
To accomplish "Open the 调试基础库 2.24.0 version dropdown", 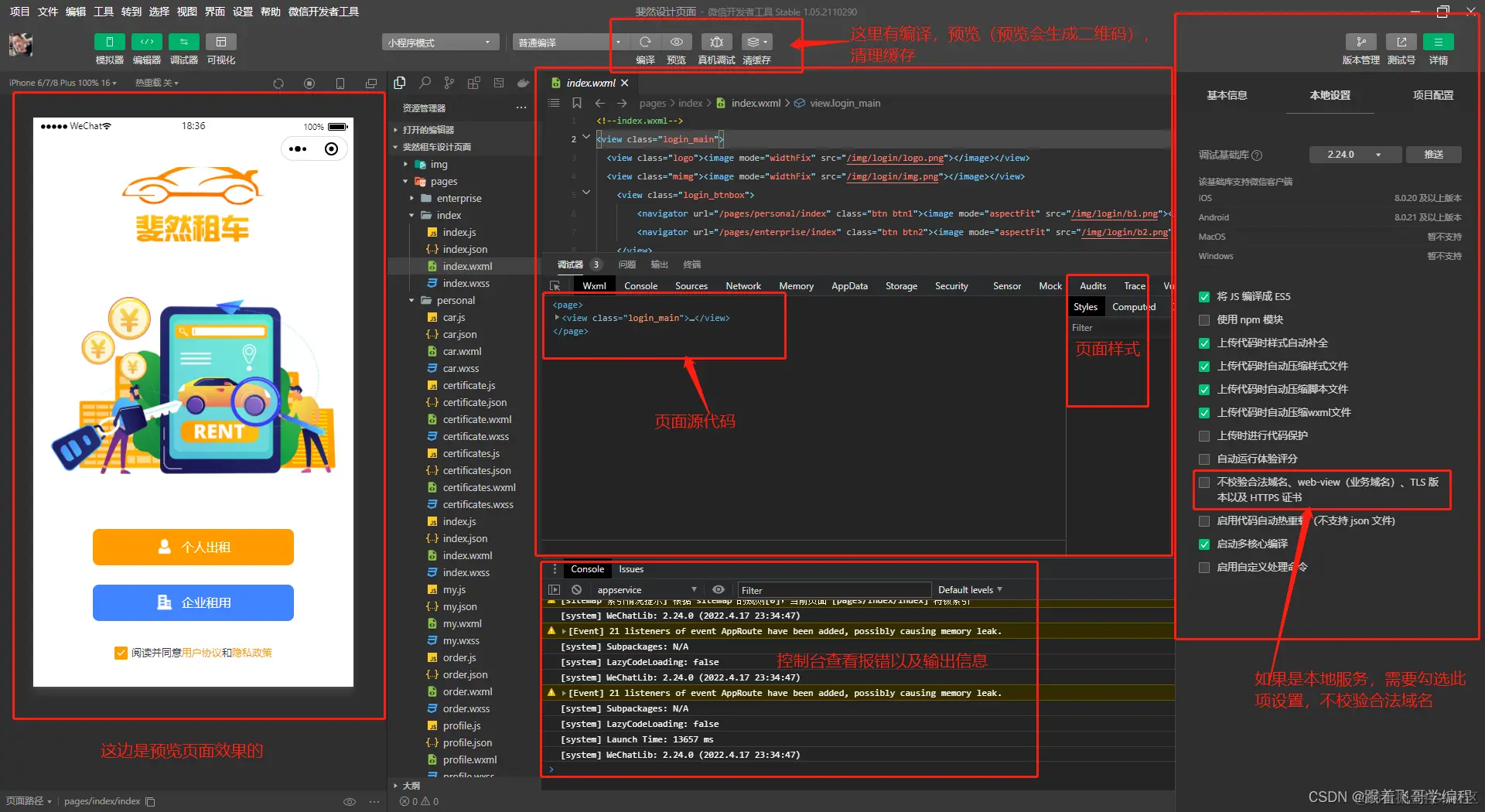I will (1355, 155).
